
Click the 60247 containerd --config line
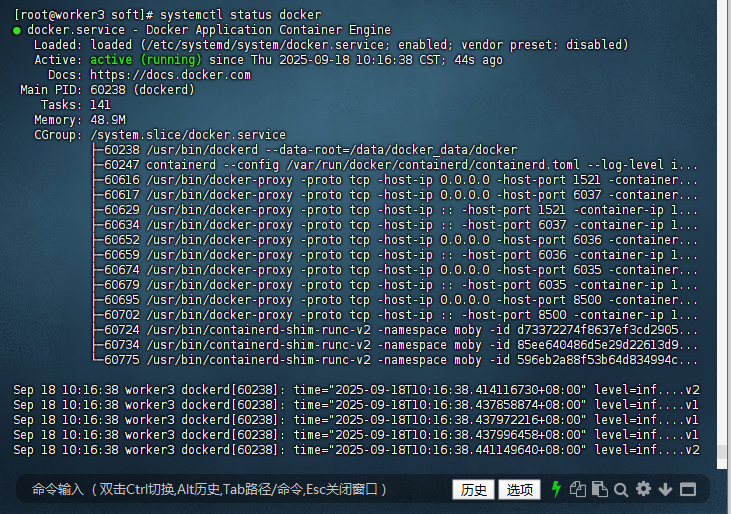(395, 165)
